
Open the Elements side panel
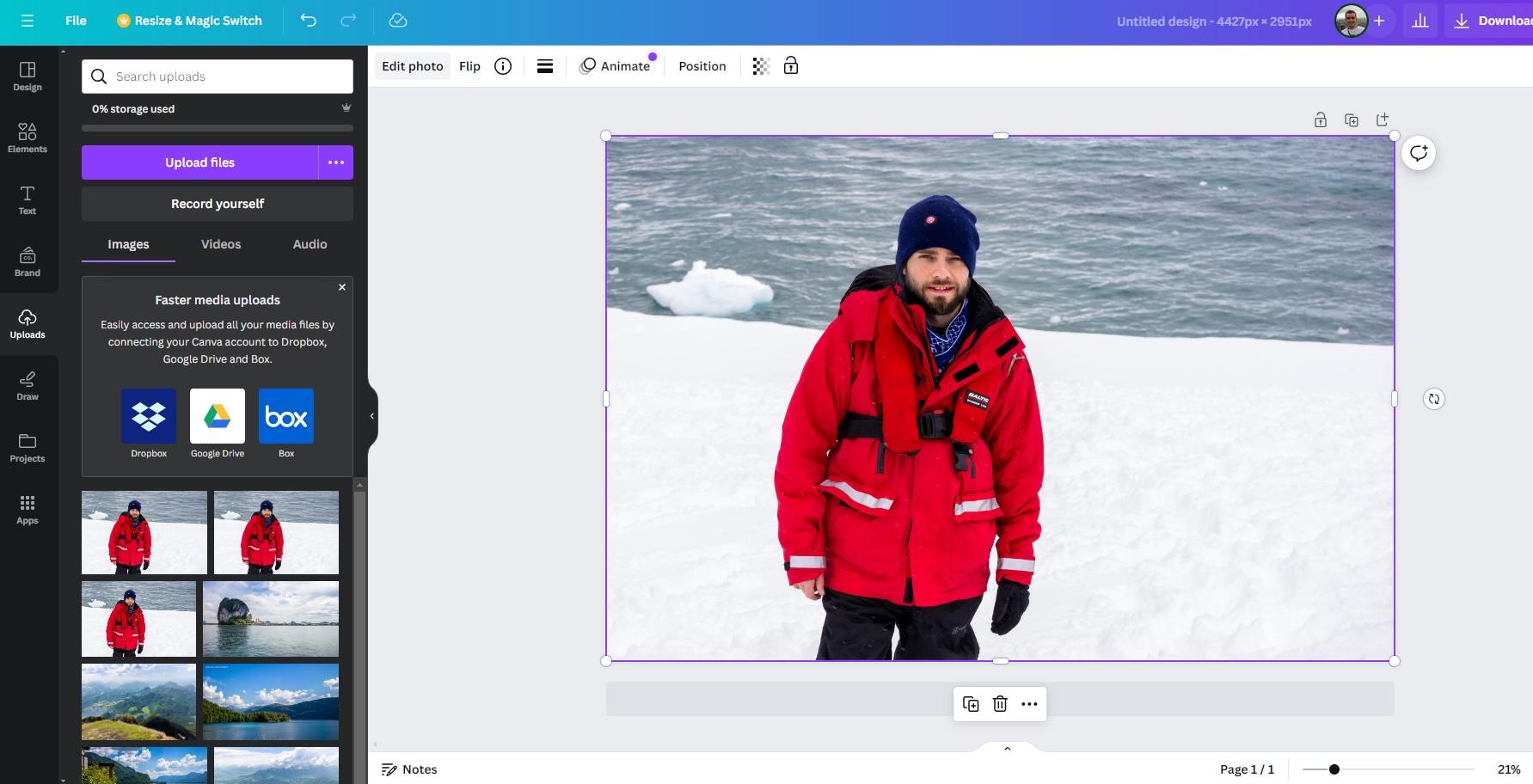click(x=28, y=138)
